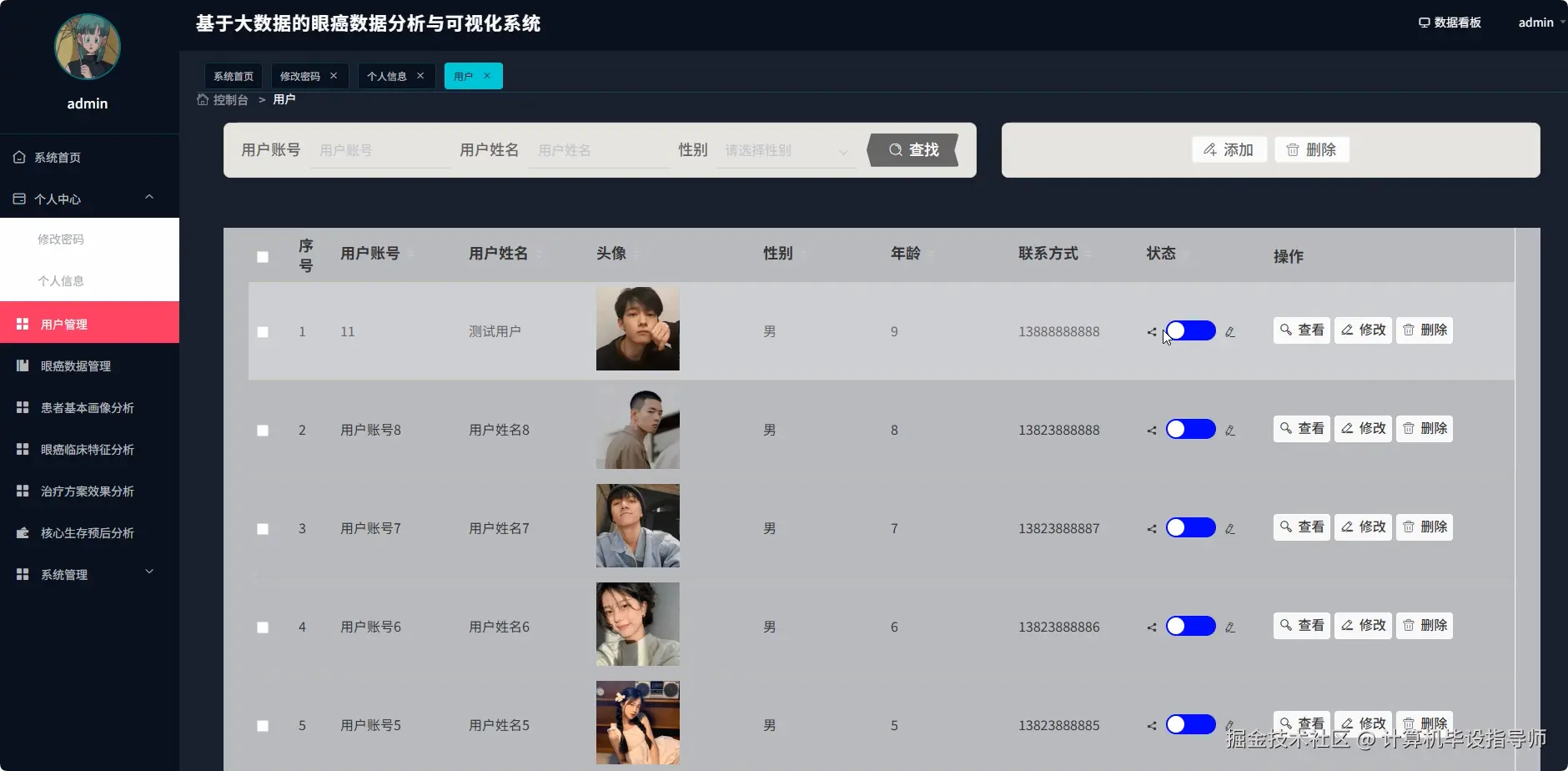Click the icon beside 核心生存预后分析
The height and width of the screenshot is (771, 1568).
click(23, 532)
